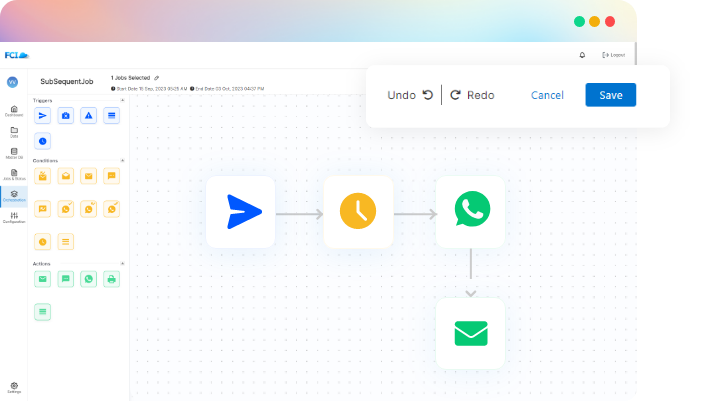Collapse the Triggers section

pos(122,101)
